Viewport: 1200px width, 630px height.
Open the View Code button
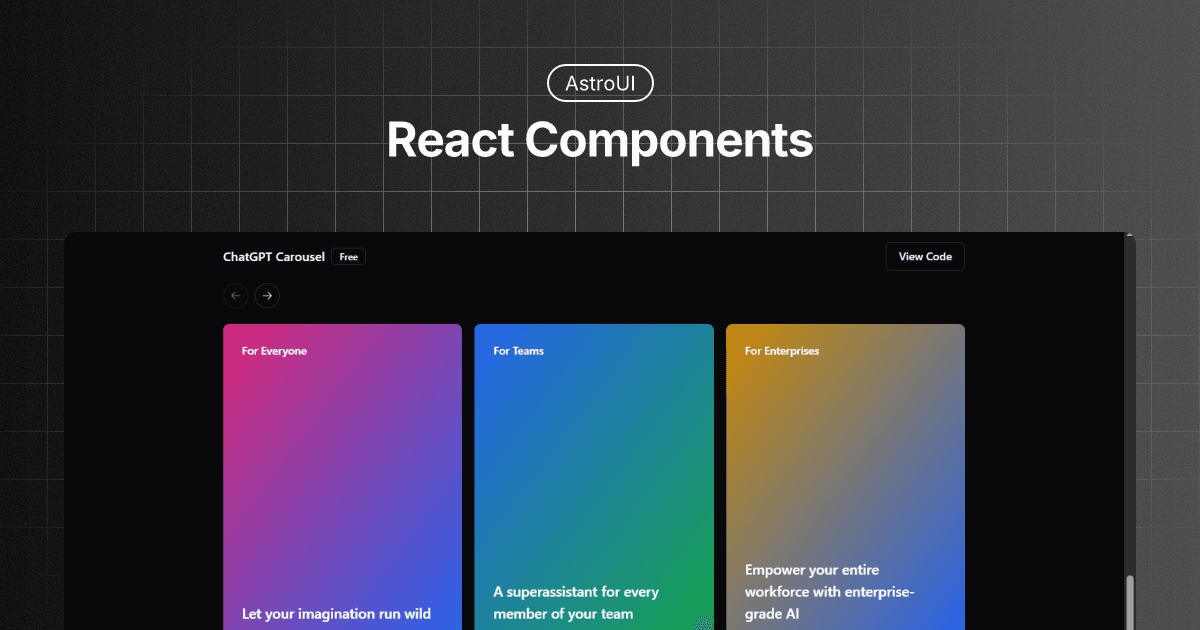(925, 256)
